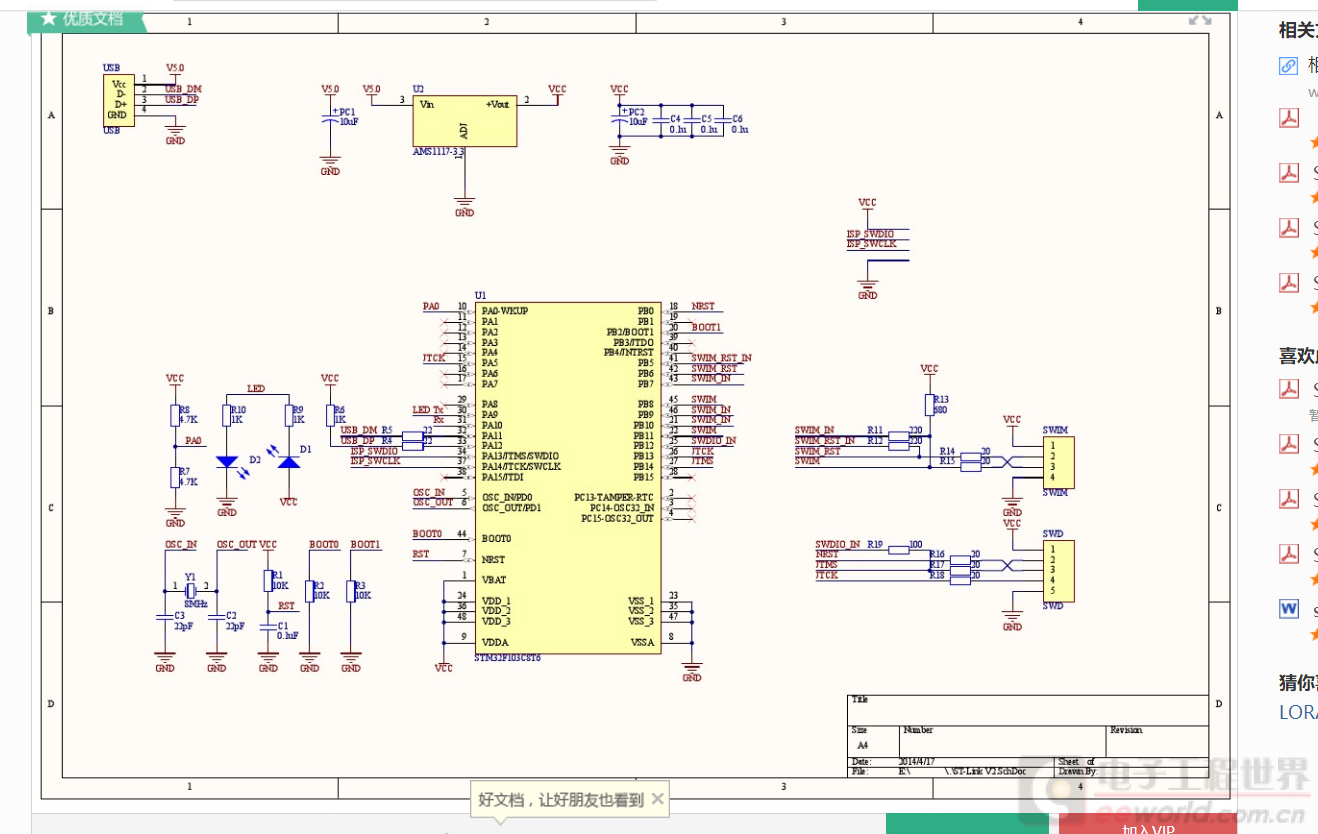Click the A4 size value in title block
This screenshot has width=1318, height=834.
point(862,746)
